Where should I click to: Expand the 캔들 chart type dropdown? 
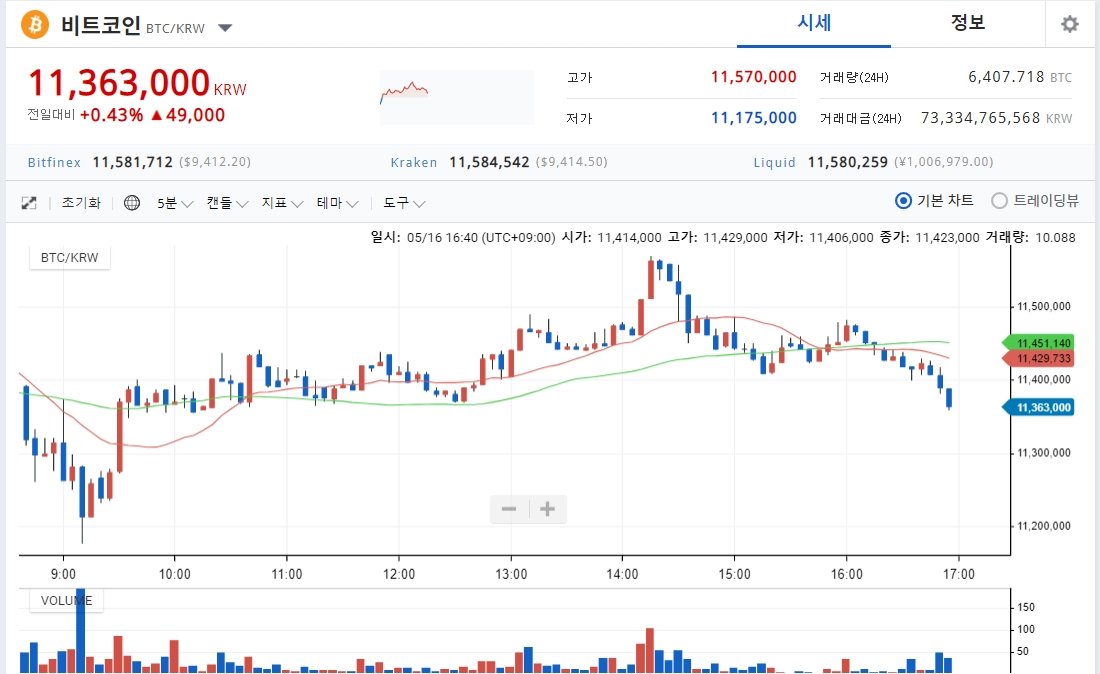pyautogui.click(x=227, y=203)
